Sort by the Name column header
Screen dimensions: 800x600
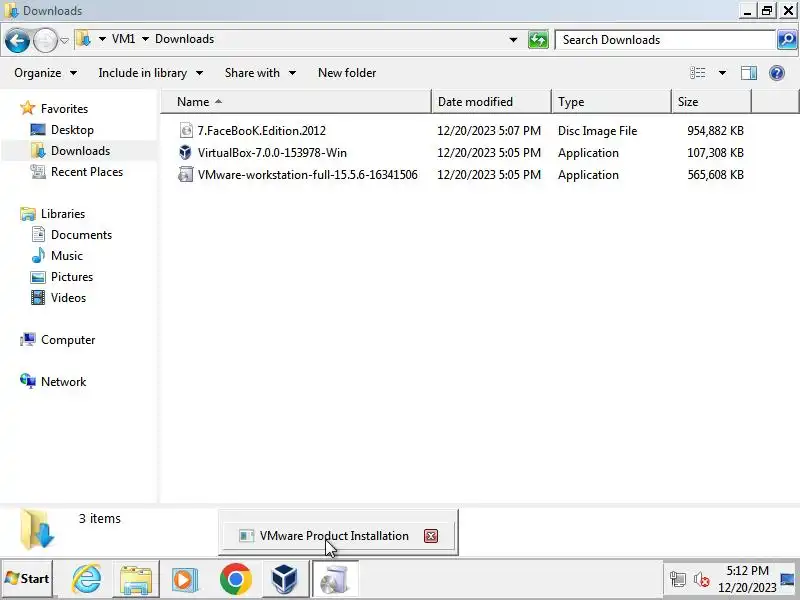[296, 102]
